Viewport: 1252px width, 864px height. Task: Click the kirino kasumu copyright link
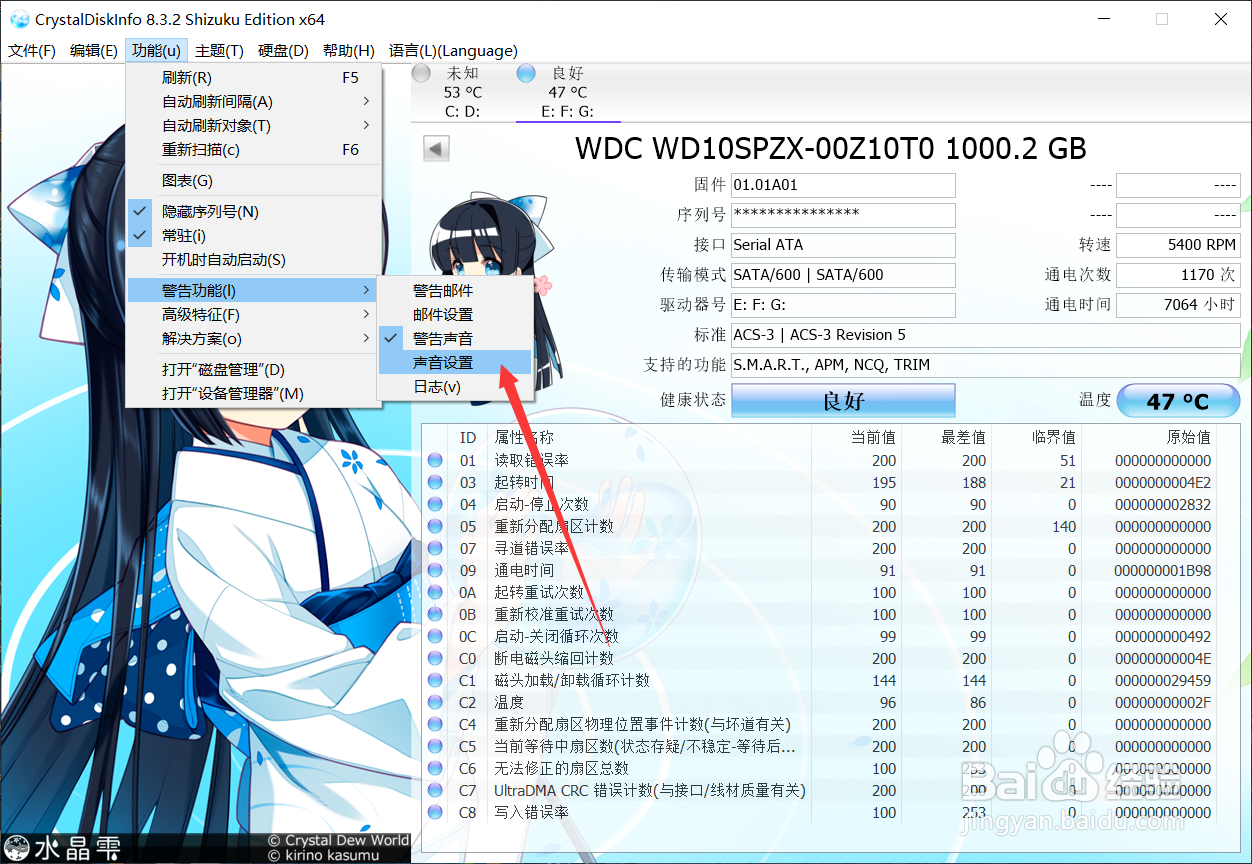point(324,855)
